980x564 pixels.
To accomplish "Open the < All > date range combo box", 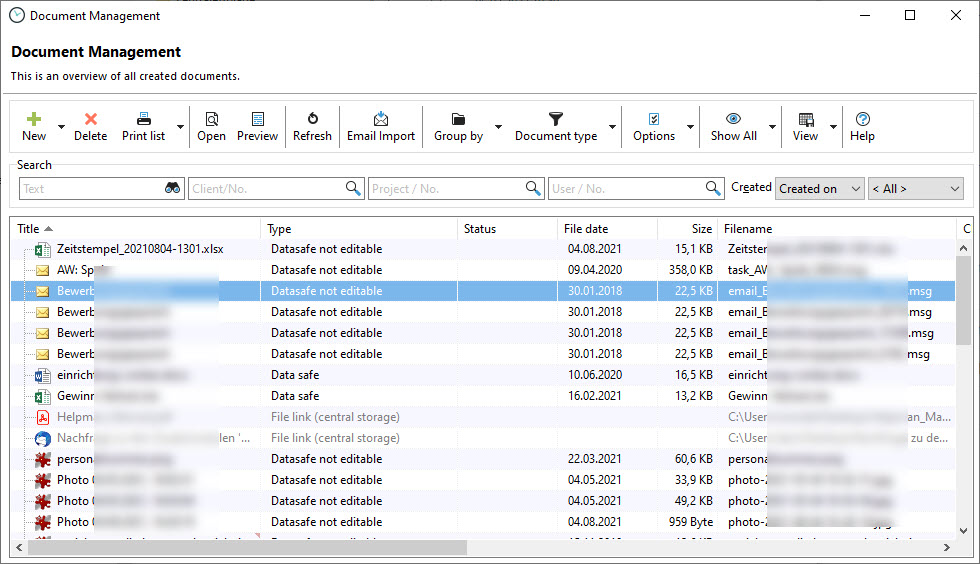I will click(916, 188).
